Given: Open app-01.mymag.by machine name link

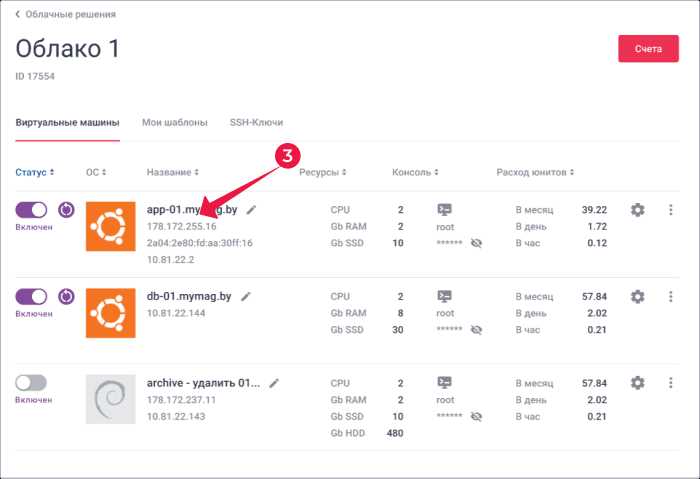Looking at the screenshot, I should pyautogui.click(x=190, y=210).
